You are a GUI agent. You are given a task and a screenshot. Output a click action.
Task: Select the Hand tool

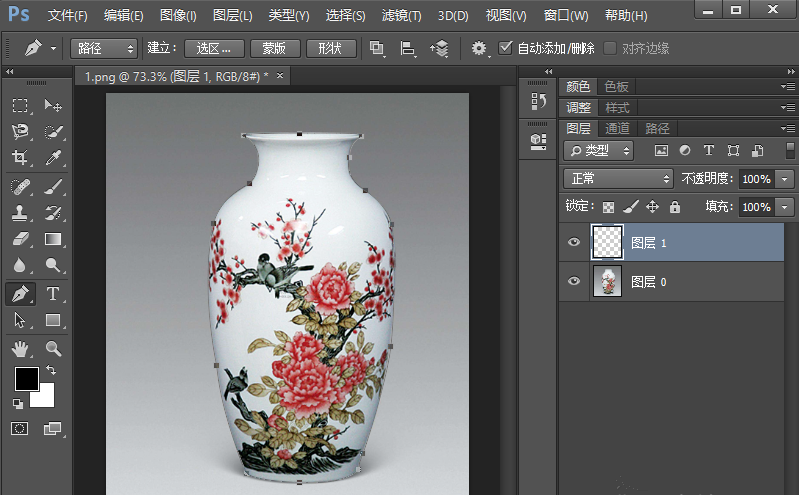(20, 348)
